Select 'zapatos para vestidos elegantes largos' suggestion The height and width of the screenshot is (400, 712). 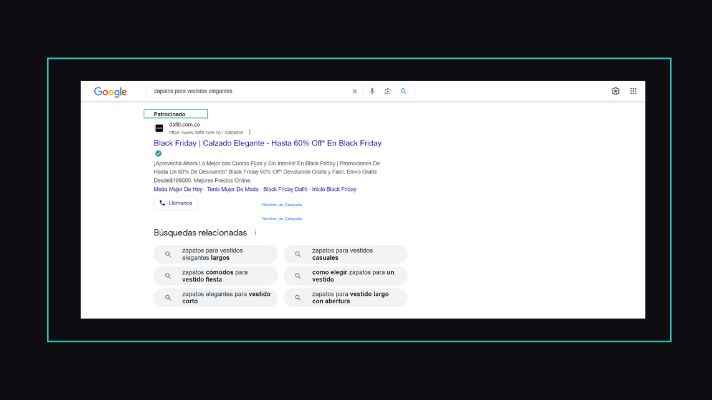(x=215, y=254)
